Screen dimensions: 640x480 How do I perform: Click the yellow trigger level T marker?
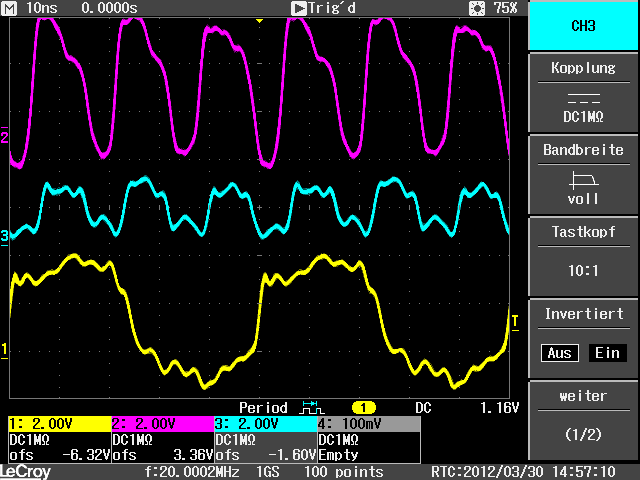pos(515,322)
